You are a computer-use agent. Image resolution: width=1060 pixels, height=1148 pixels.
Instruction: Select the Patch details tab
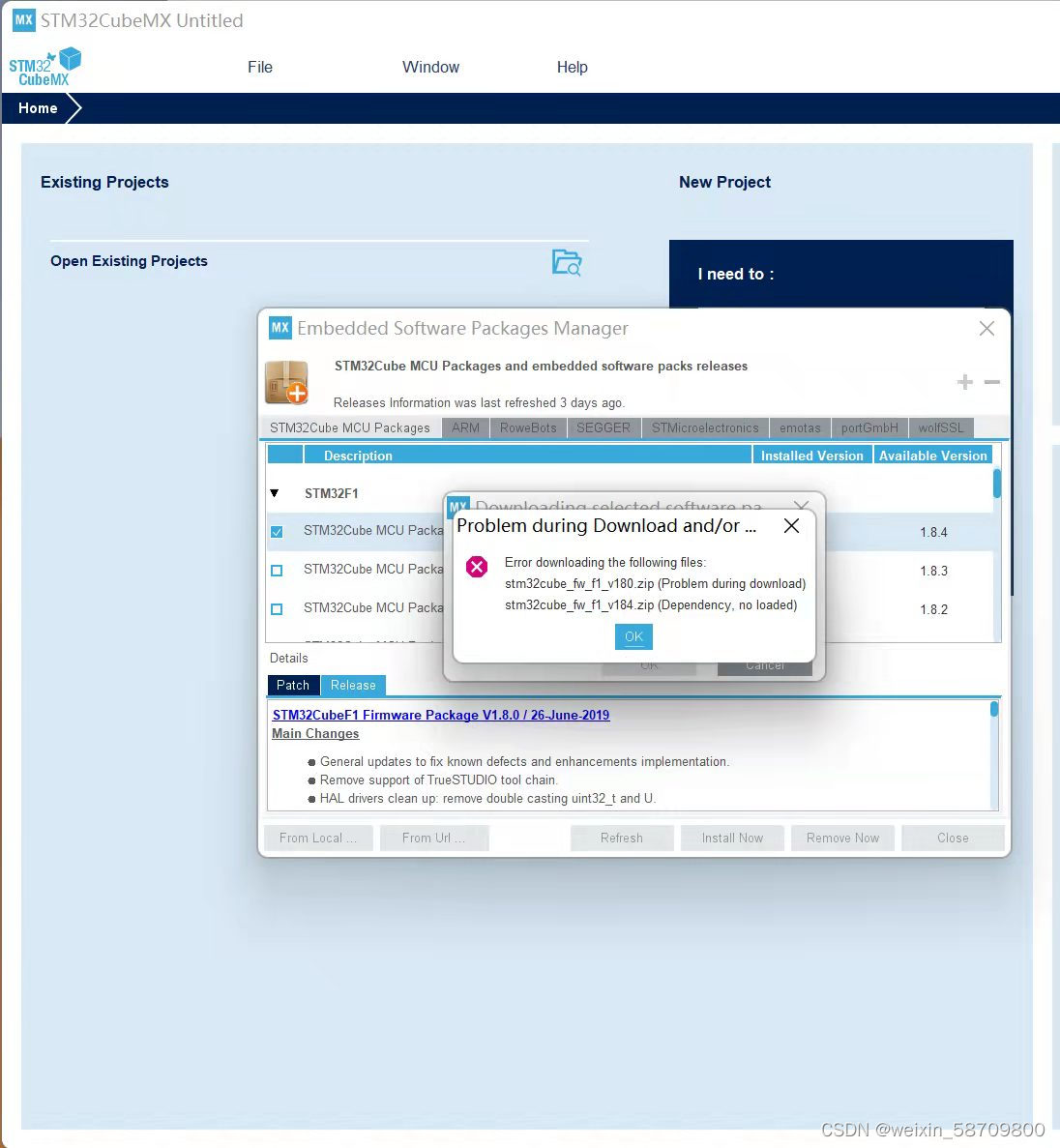pos(294,686)
